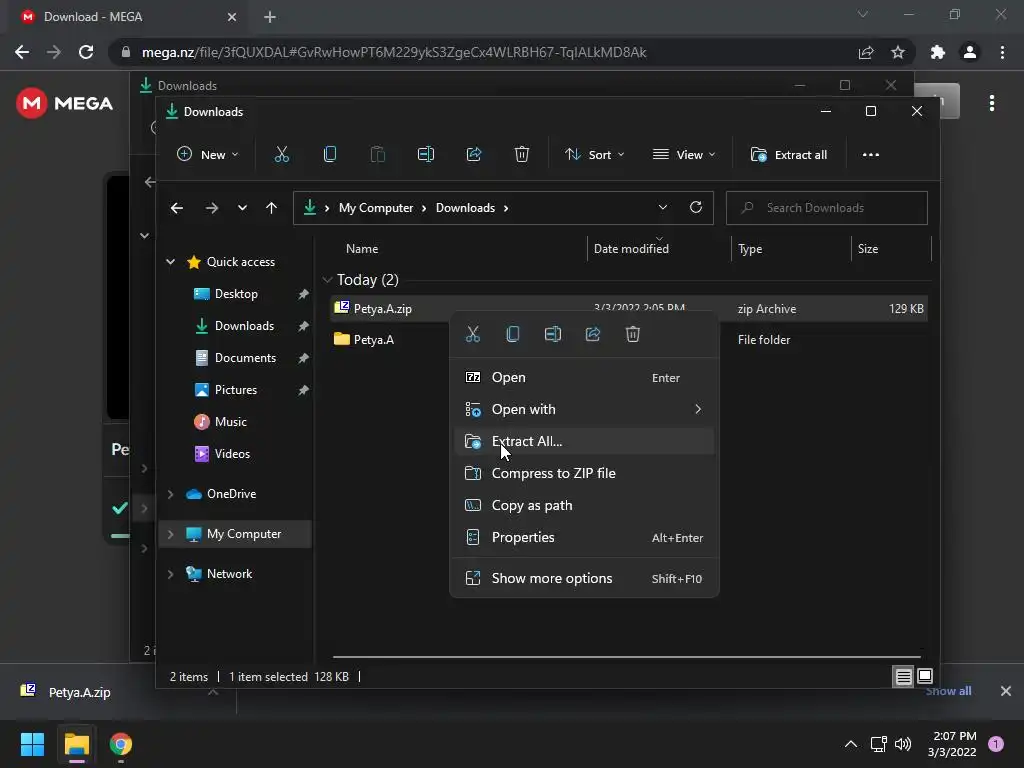Click the Delete icon in context menu
This screenshot has width=1024, height=768.
(633, 334)
